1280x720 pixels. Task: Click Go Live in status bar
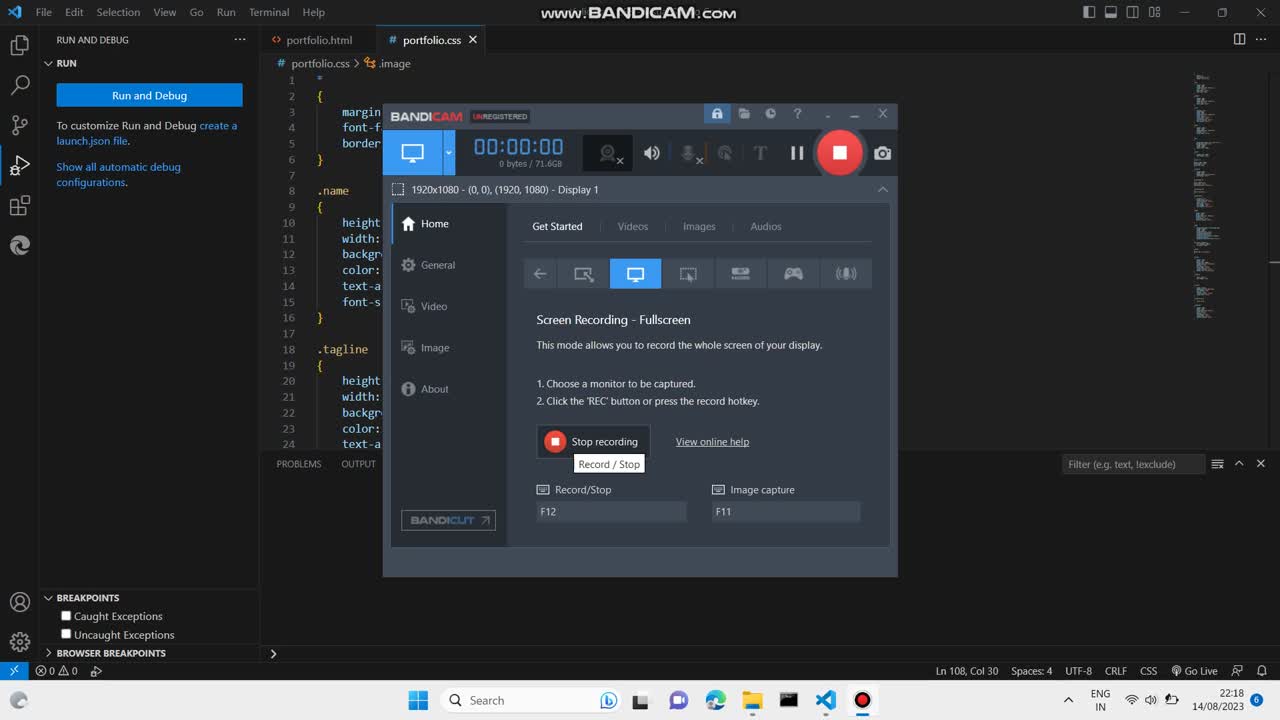point(1194,671)
